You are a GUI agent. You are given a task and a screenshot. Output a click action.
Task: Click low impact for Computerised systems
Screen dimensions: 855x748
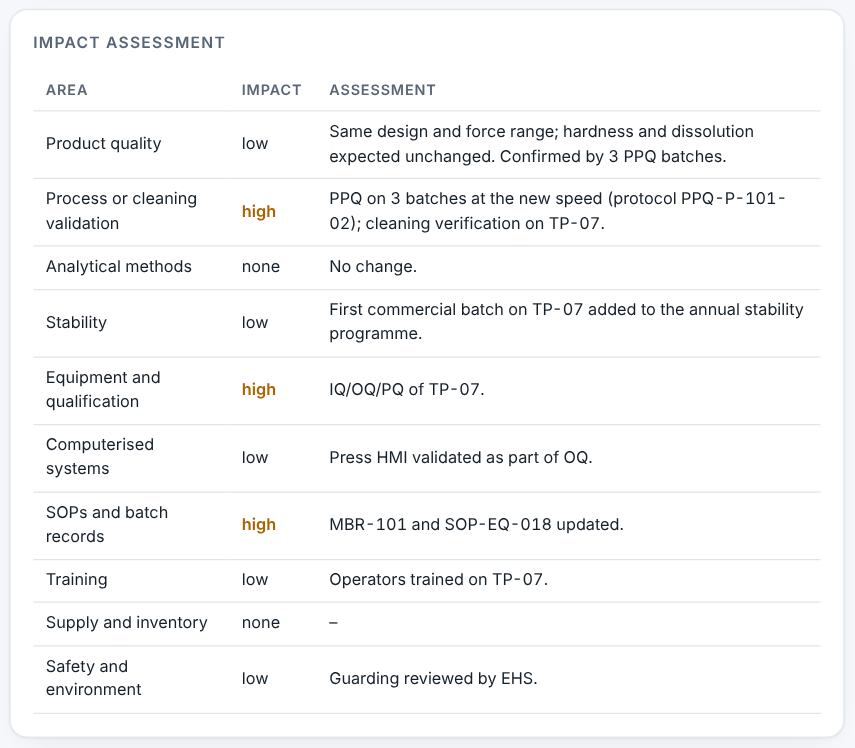[255, 457]
